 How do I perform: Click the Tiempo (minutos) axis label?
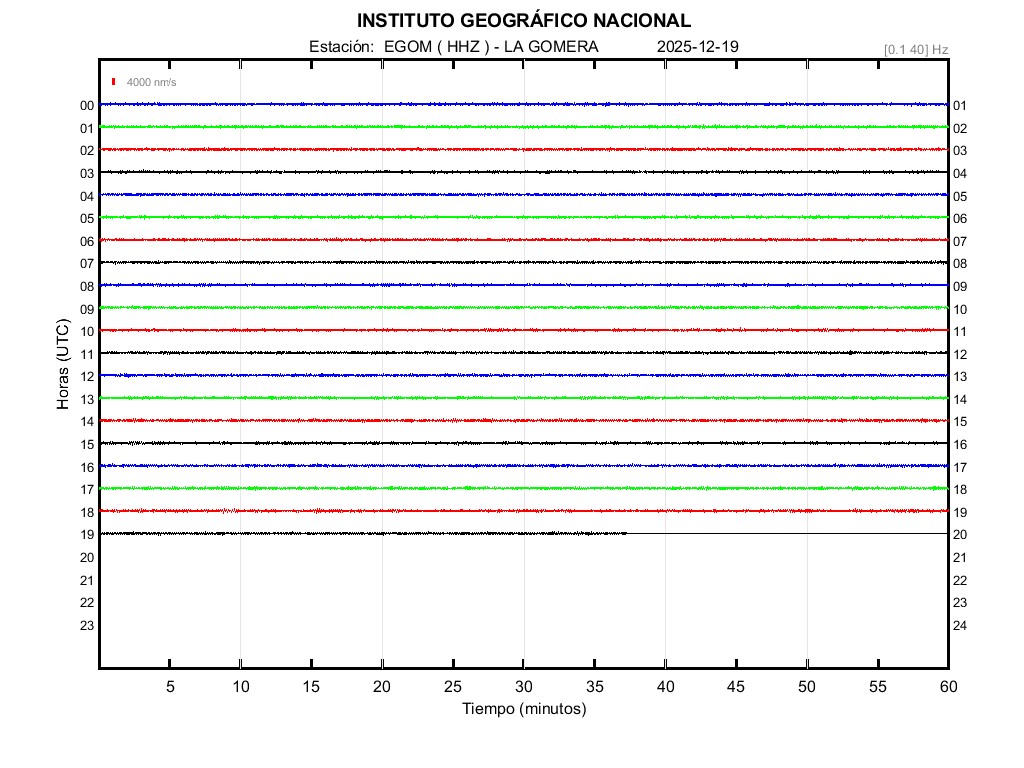[523, 709]
